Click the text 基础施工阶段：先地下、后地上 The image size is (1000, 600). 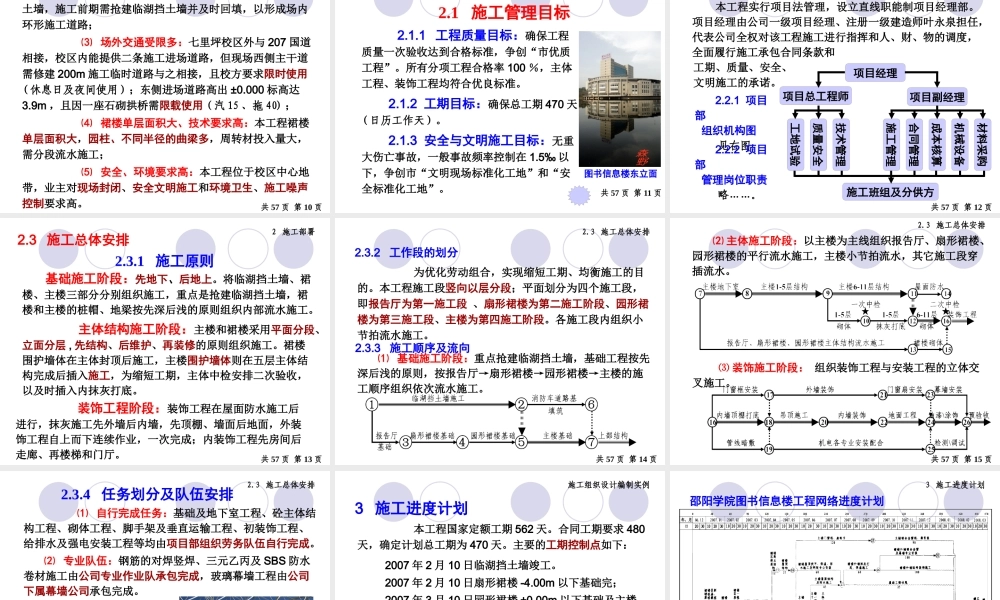(x=129, y=279)
